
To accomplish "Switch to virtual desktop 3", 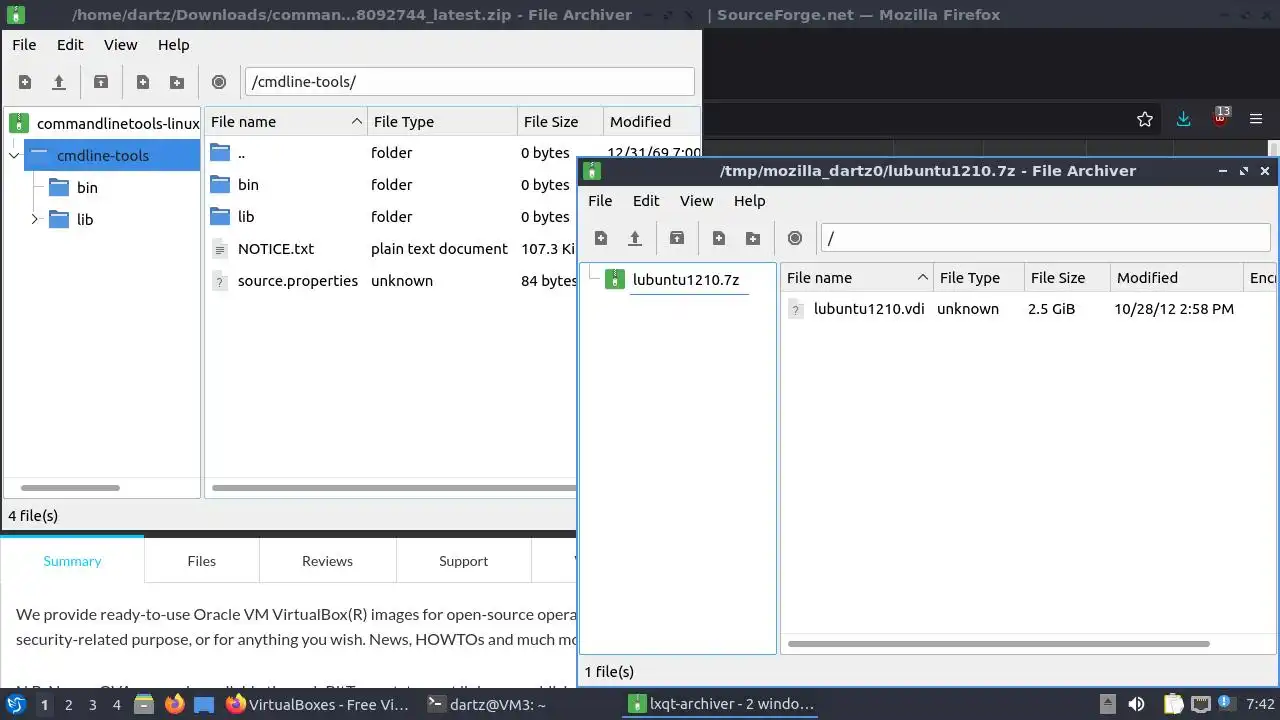I will point(93,704).
